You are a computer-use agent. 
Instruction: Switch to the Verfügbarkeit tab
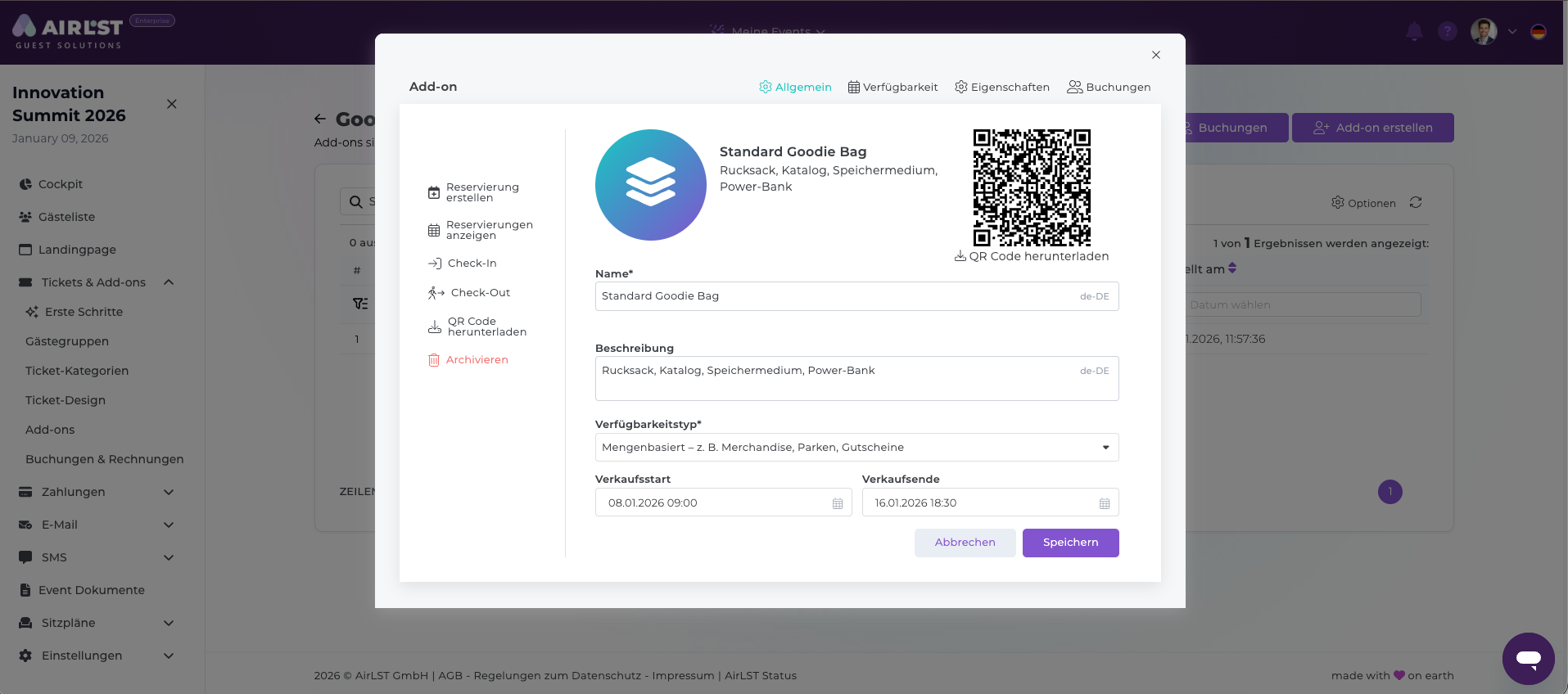coord(892,87)
